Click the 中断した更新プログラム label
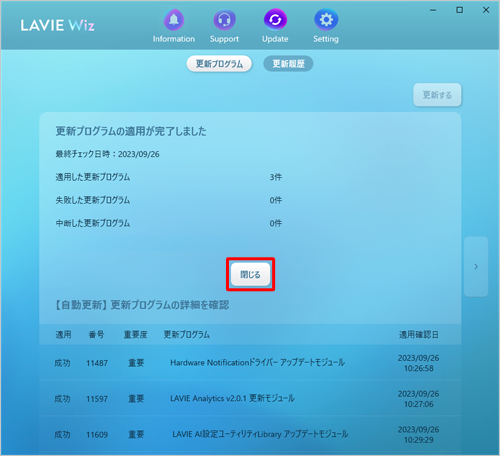The width and height of the screenshot is (500, 456). pos(93,223)
